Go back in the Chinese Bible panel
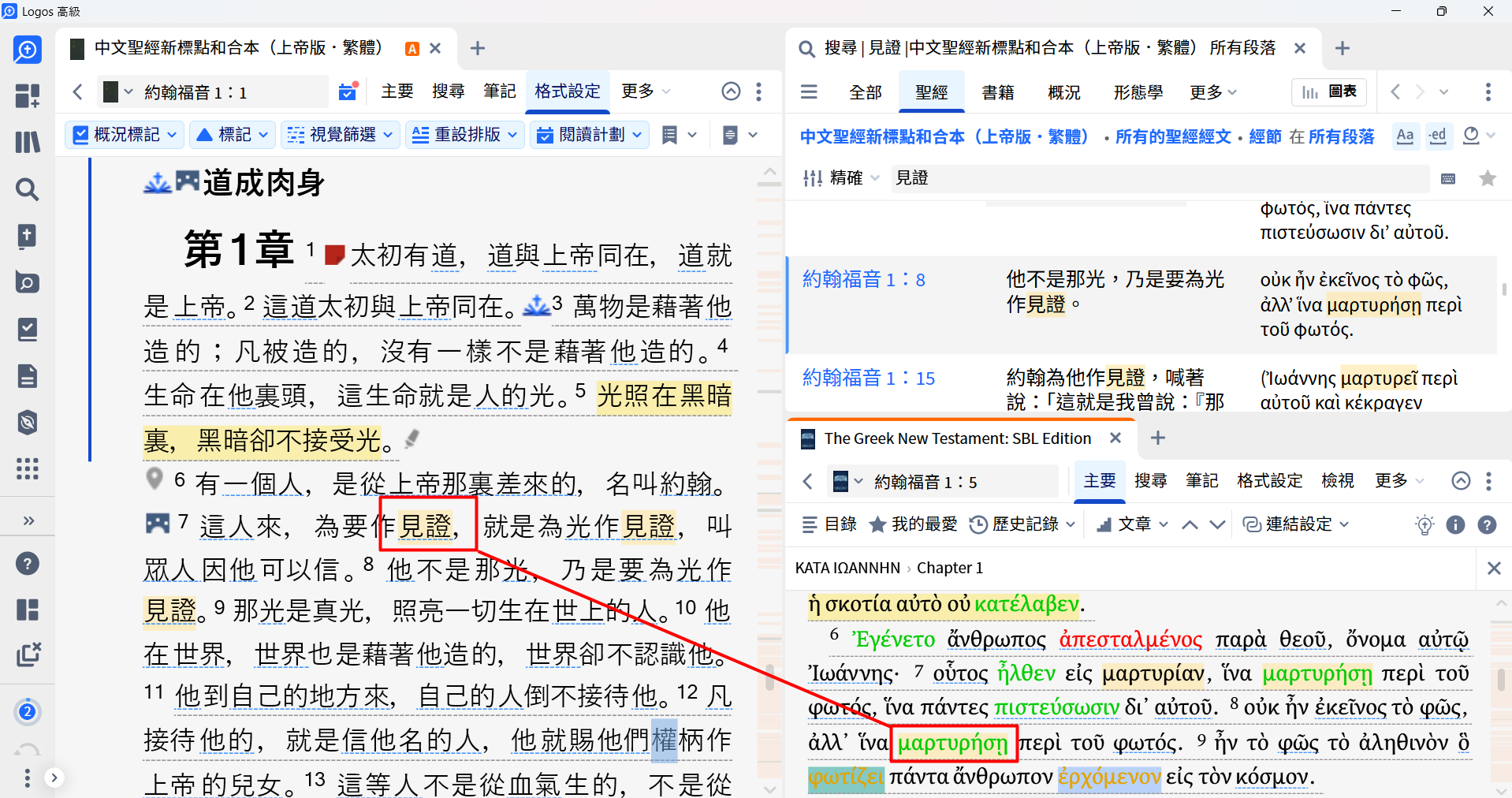The width and height of the screenshot is (1512, 798). pos(77,91)
